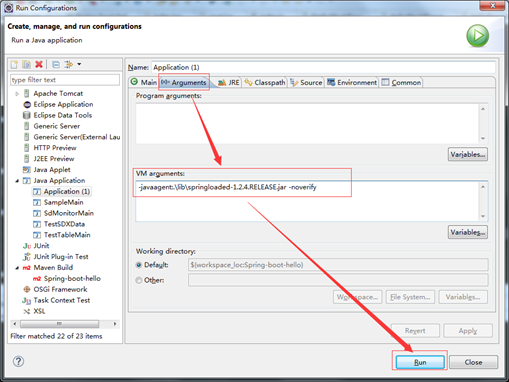Switch to the Main tab

click(x=144, y=82)
